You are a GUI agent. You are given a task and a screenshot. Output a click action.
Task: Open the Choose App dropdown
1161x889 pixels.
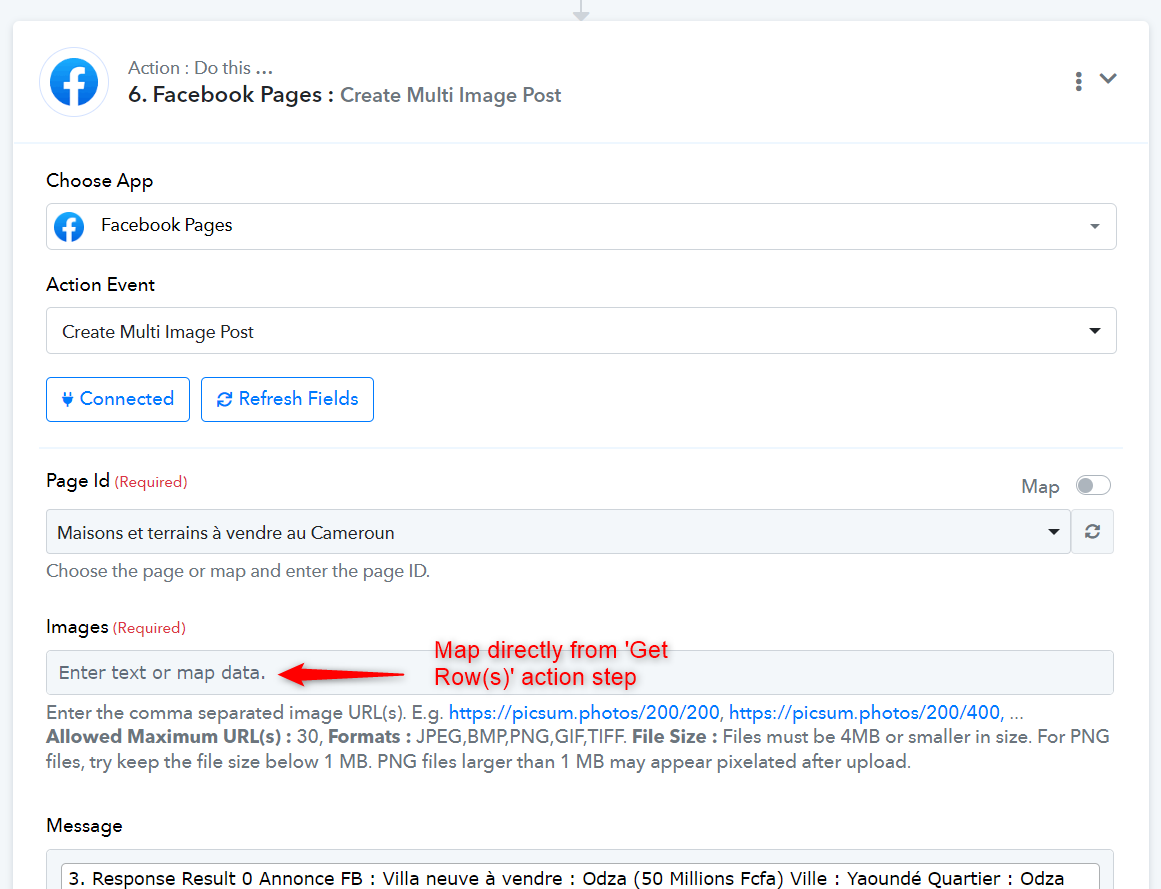pyautogui.click(x=581, y=227)
